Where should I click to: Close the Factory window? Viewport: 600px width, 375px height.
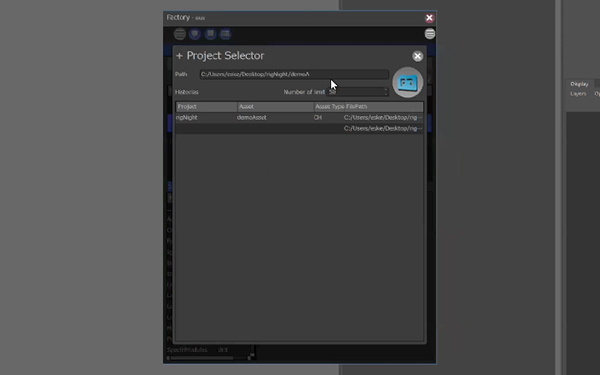click(429, 18)
